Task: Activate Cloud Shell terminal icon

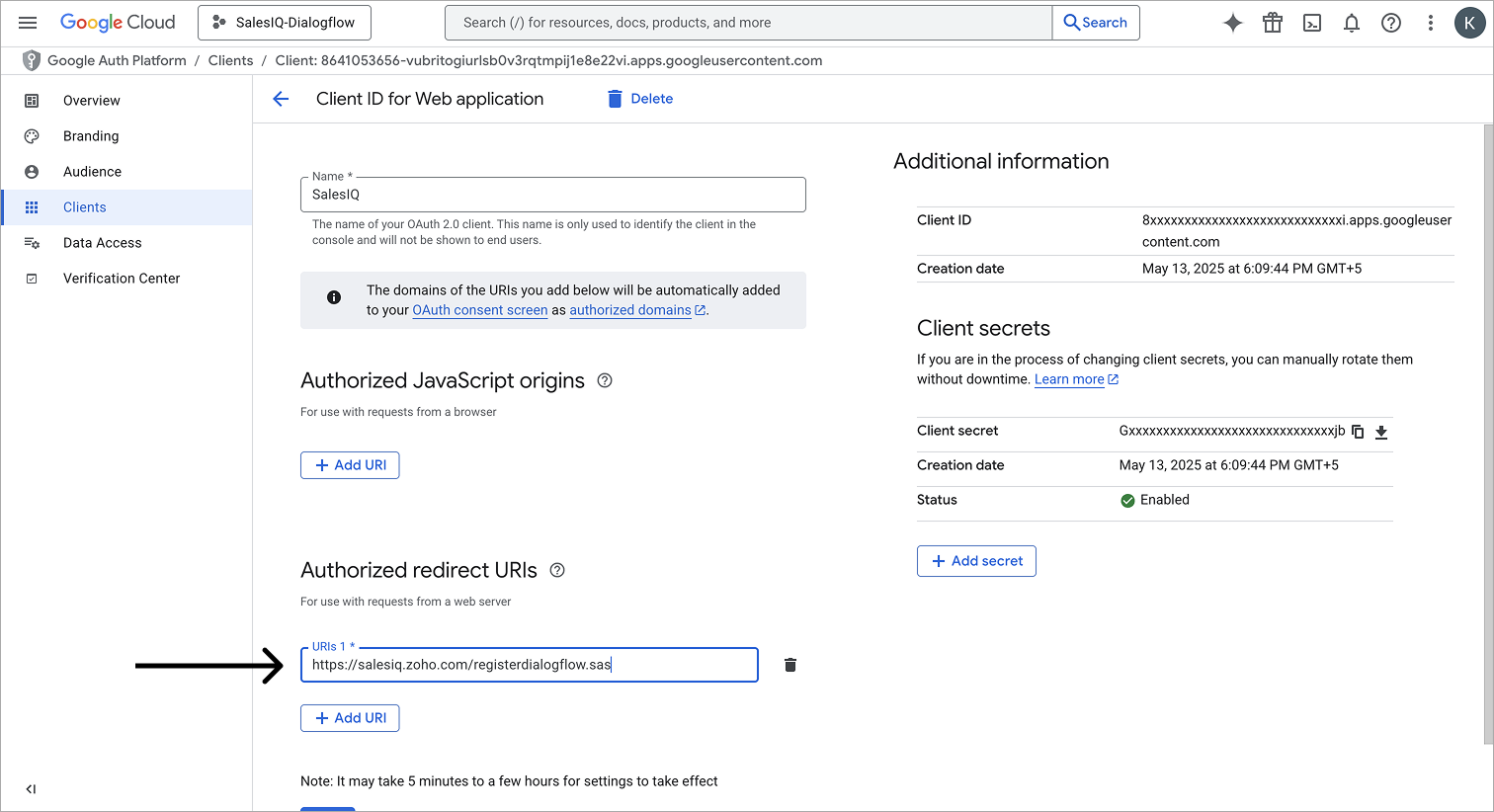Action: (1312, 23)
